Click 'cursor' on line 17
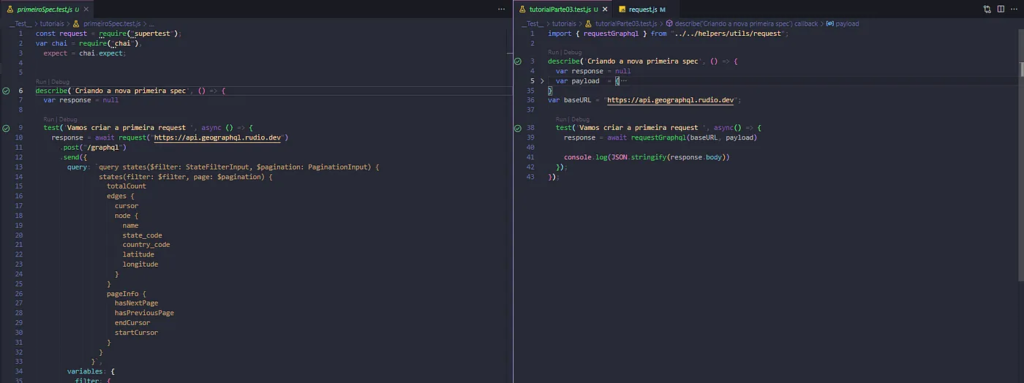The height and width of the screenshot is (383, 1024). click(x=127, y=206)
